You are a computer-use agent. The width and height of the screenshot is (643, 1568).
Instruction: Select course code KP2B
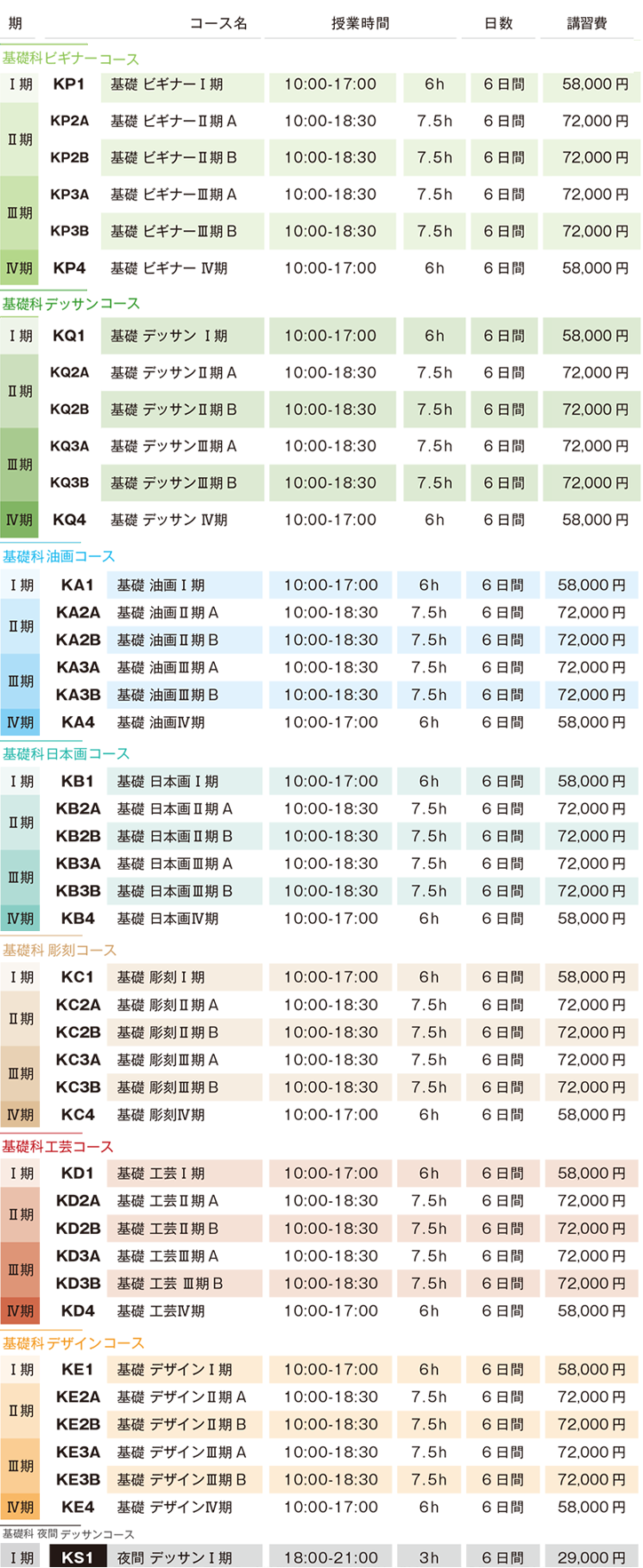pyautogui.click(x=69, y=157)
